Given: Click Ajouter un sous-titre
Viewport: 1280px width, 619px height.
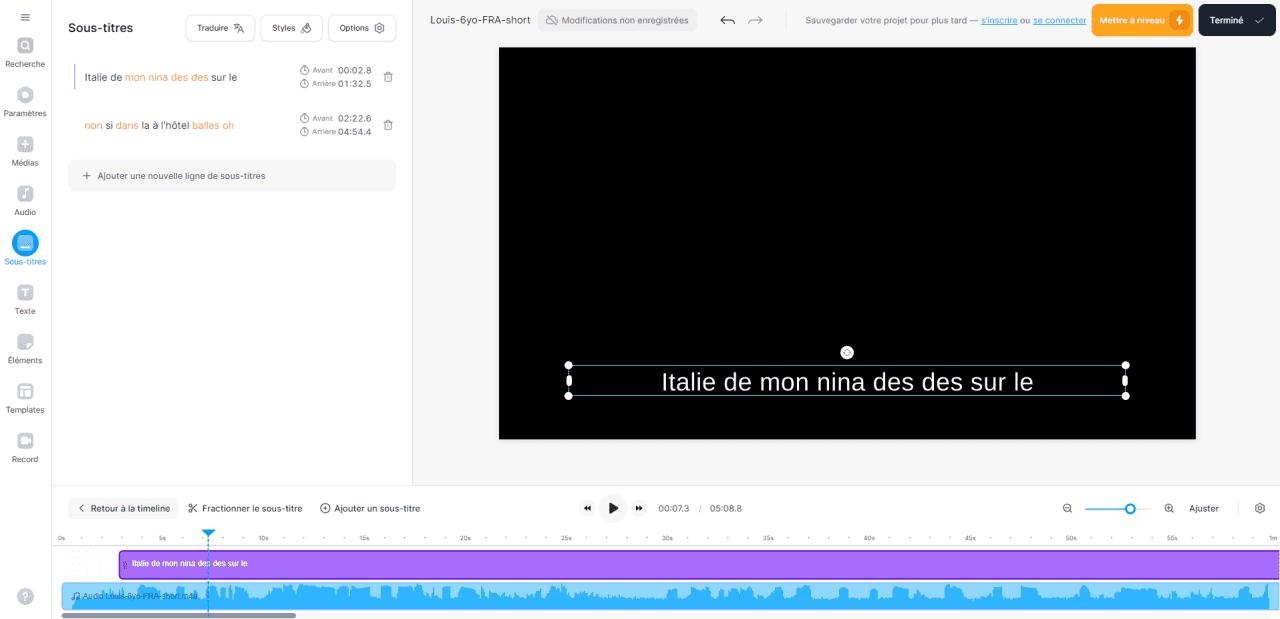Looking at the screenshot, I should pos(370,508).
